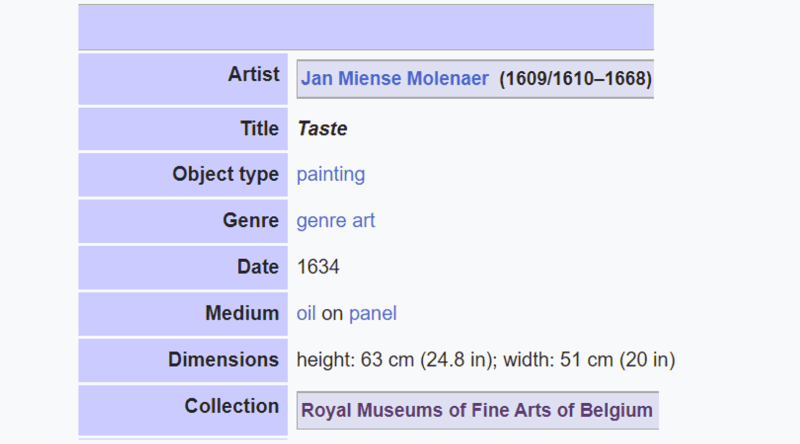Click the word 'on' between oil and panel
The height and width of the screenshot is (444, 800).
pos(332,314)
